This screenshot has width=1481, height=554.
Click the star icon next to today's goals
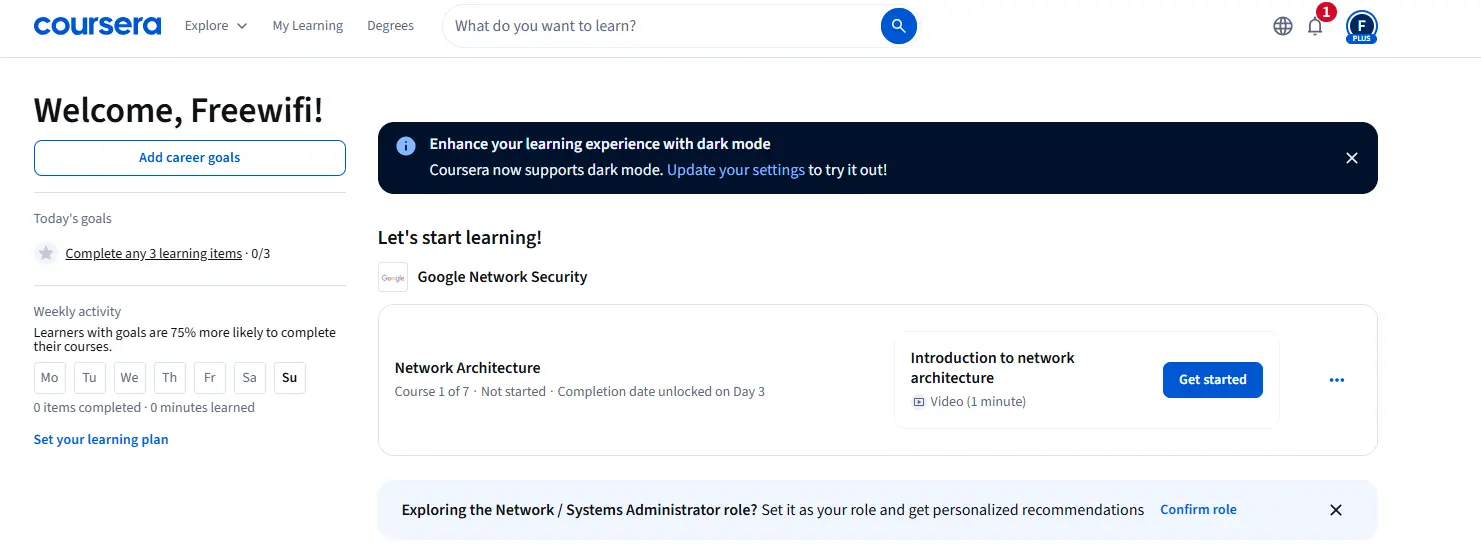point(45,253)
